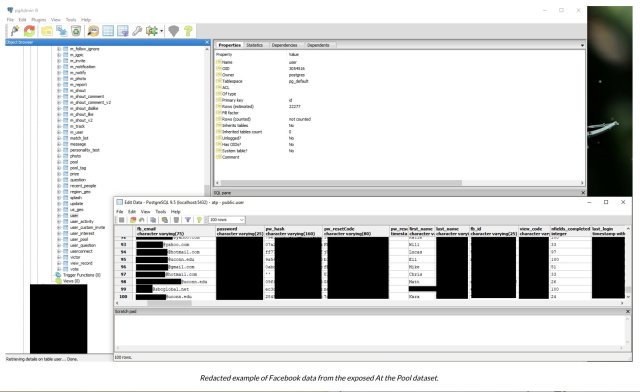Refresh the selected object in pgAdmin toolbar

click(29, 31)
